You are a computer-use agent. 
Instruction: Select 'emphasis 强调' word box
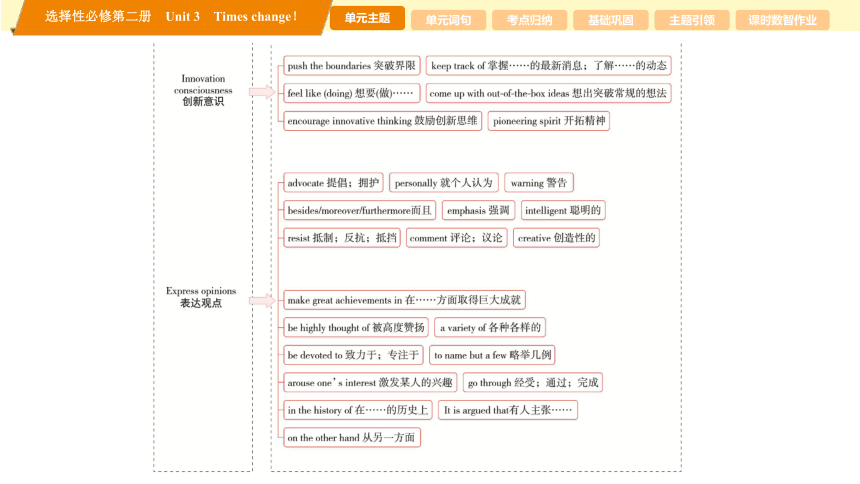pos(478,210)
